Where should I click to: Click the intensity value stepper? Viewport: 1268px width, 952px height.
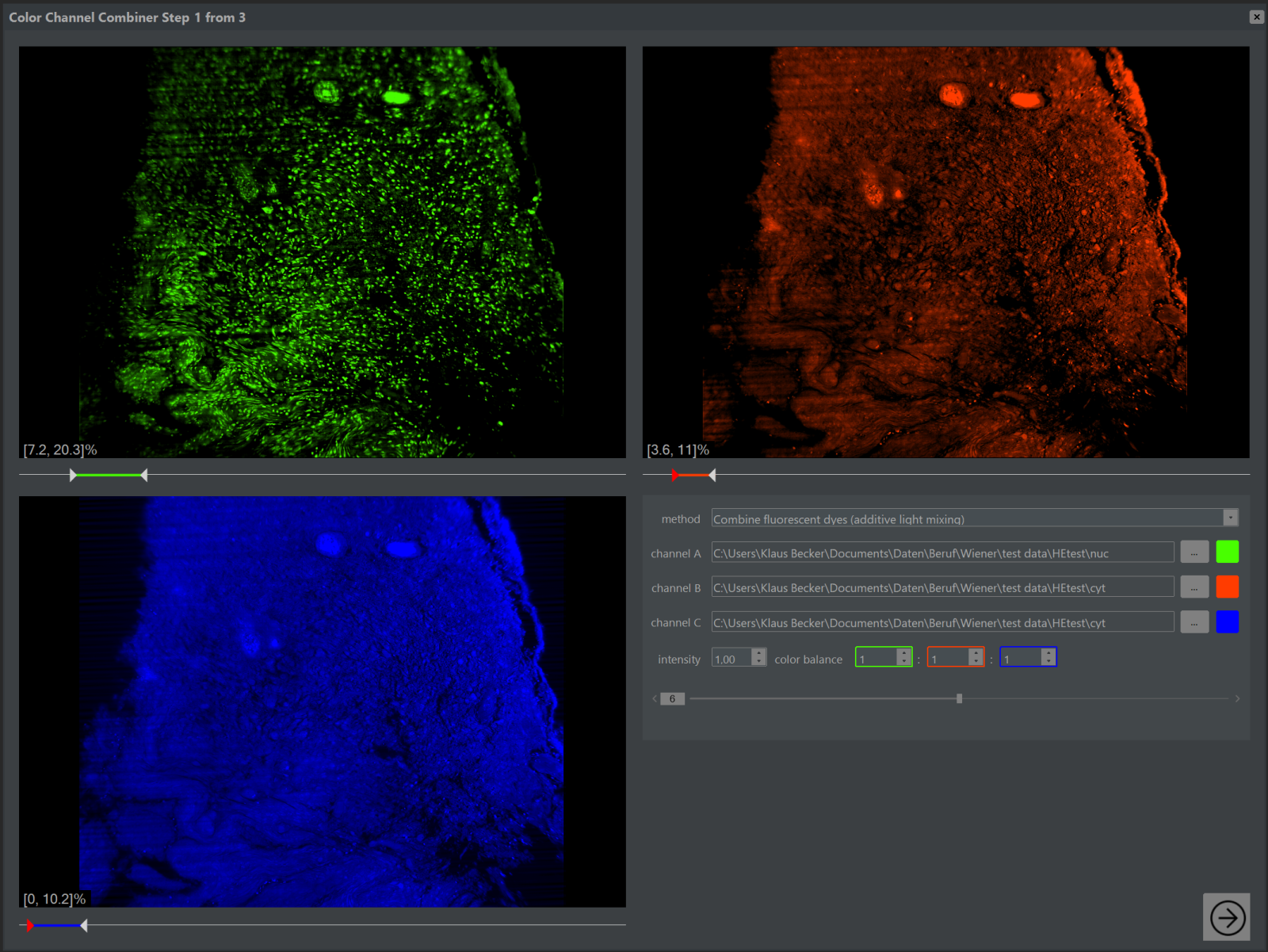[x=758, y=658]
